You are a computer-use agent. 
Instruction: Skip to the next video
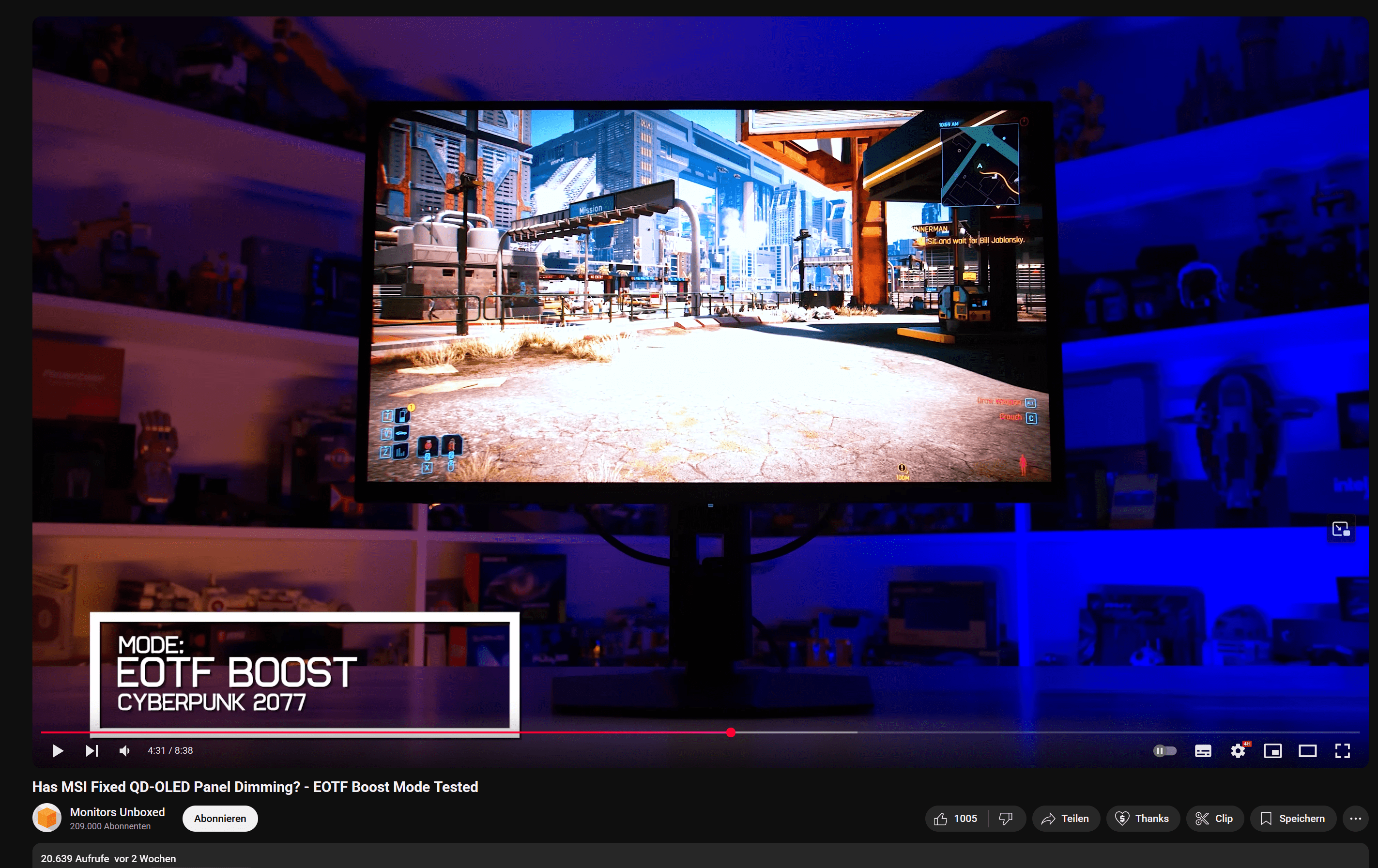coord(92,750)
